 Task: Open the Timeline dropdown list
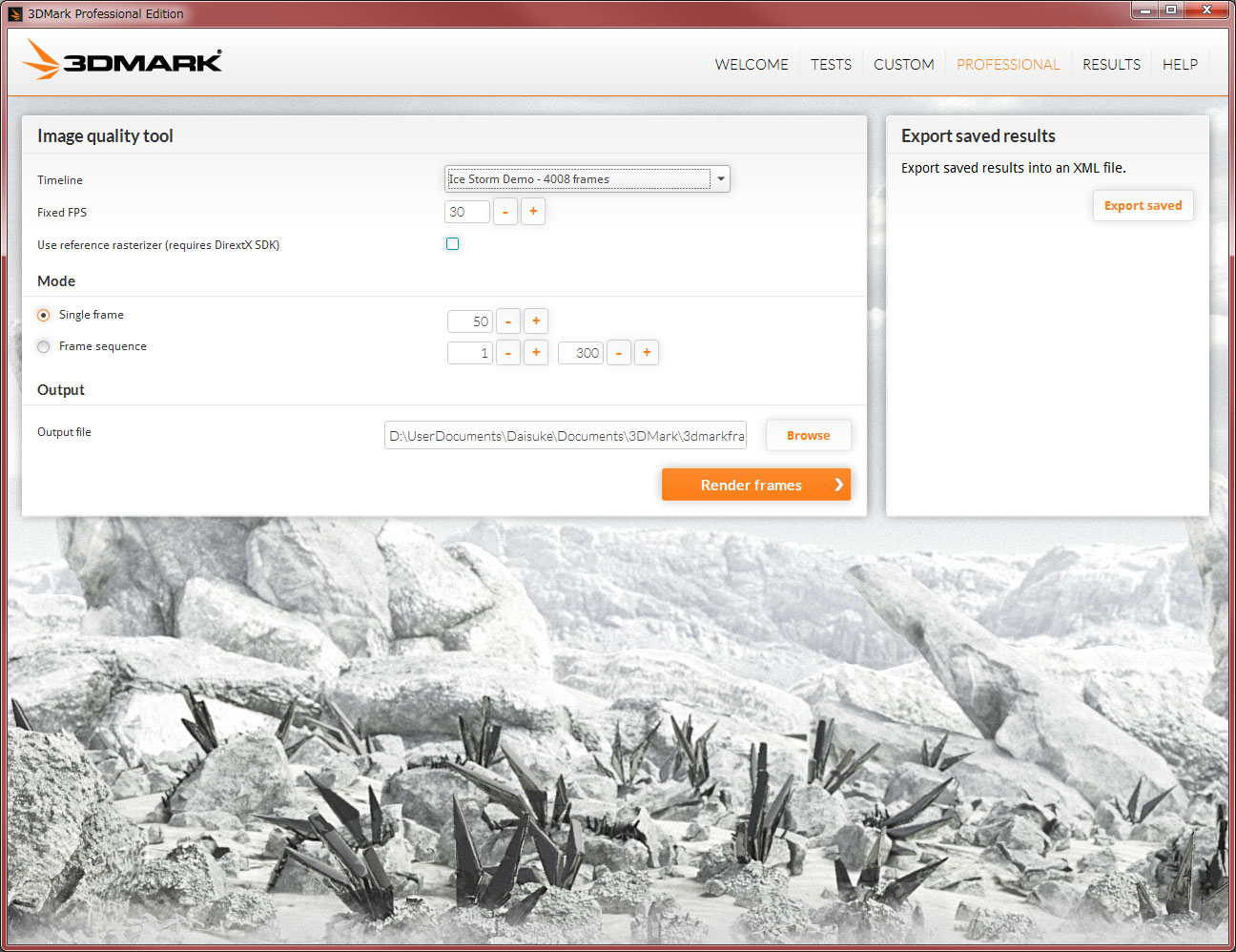[x=587, y=178]
